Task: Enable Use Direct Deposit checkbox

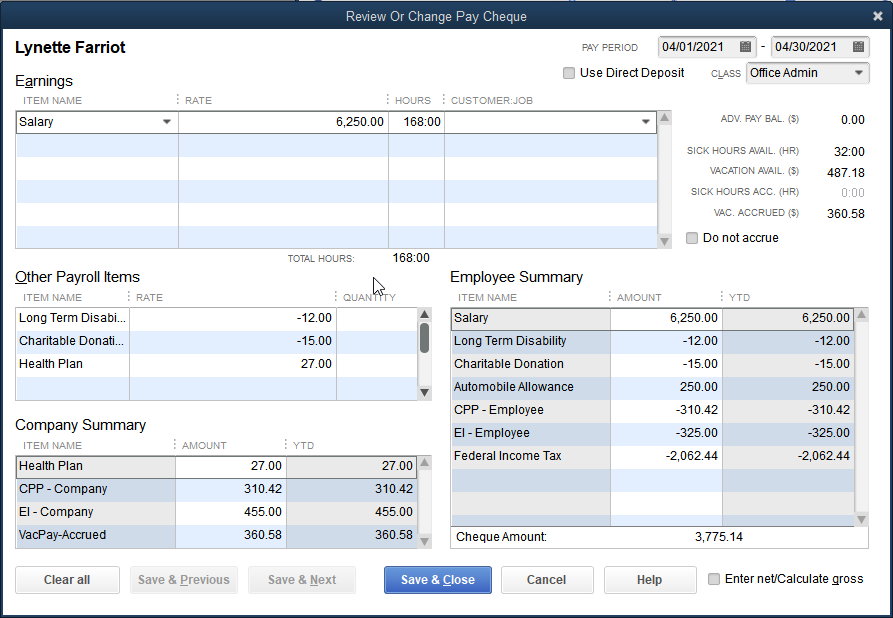Action: click(x=568, y=73)
